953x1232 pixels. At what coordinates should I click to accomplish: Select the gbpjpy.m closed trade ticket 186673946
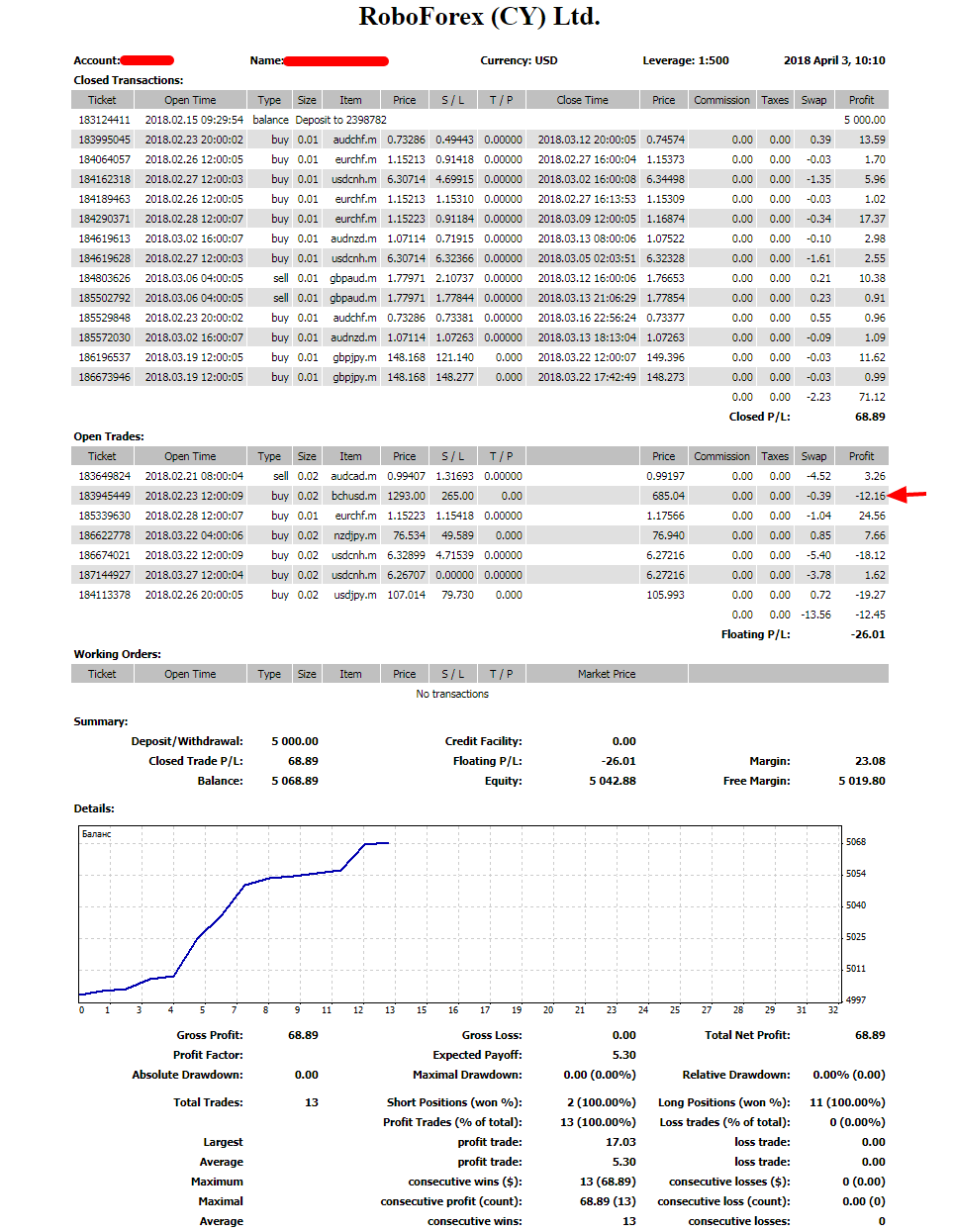pyautogui.click(x=102, y=377)
